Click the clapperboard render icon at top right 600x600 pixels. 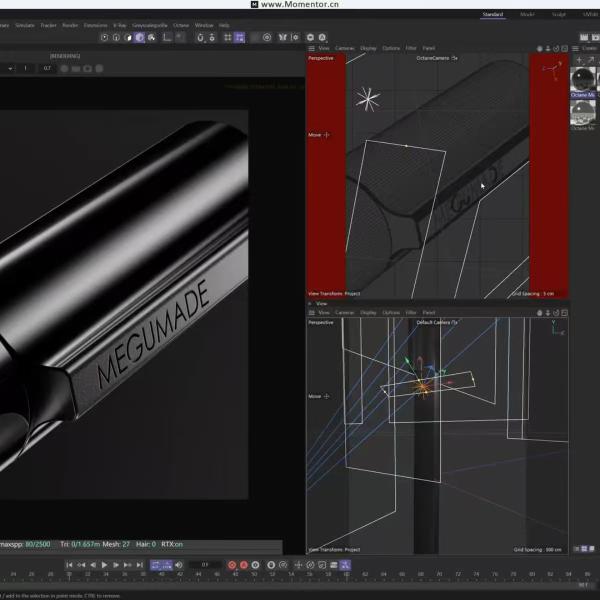[584, 37]
